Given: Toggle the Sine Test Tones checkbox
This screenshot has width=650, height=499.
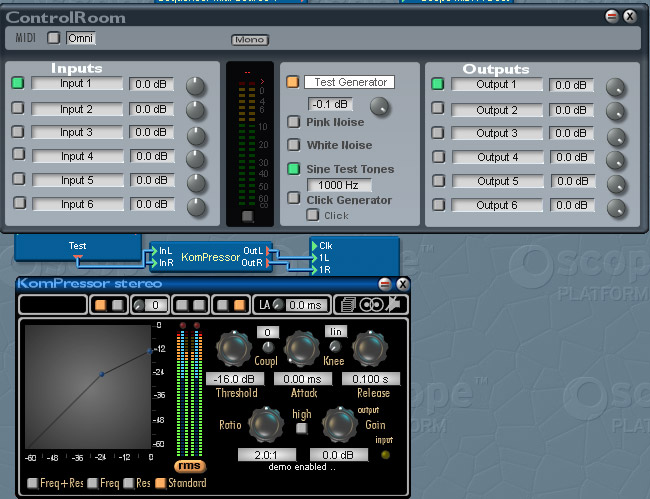Looking at the screenshot, I should (x=294, y=169).
